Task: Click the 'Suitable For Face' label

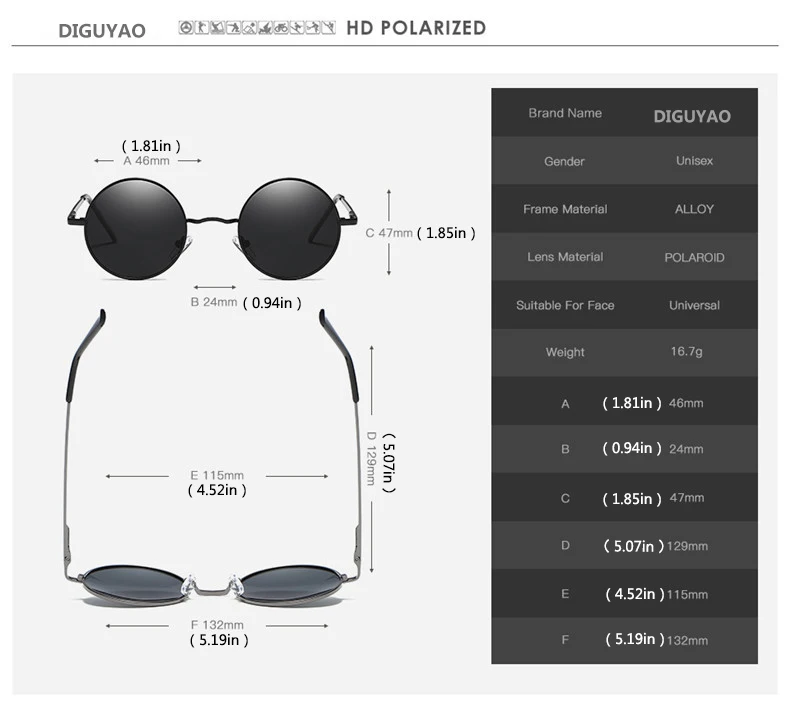Action: pyautogui.click(x=565, y=305)
